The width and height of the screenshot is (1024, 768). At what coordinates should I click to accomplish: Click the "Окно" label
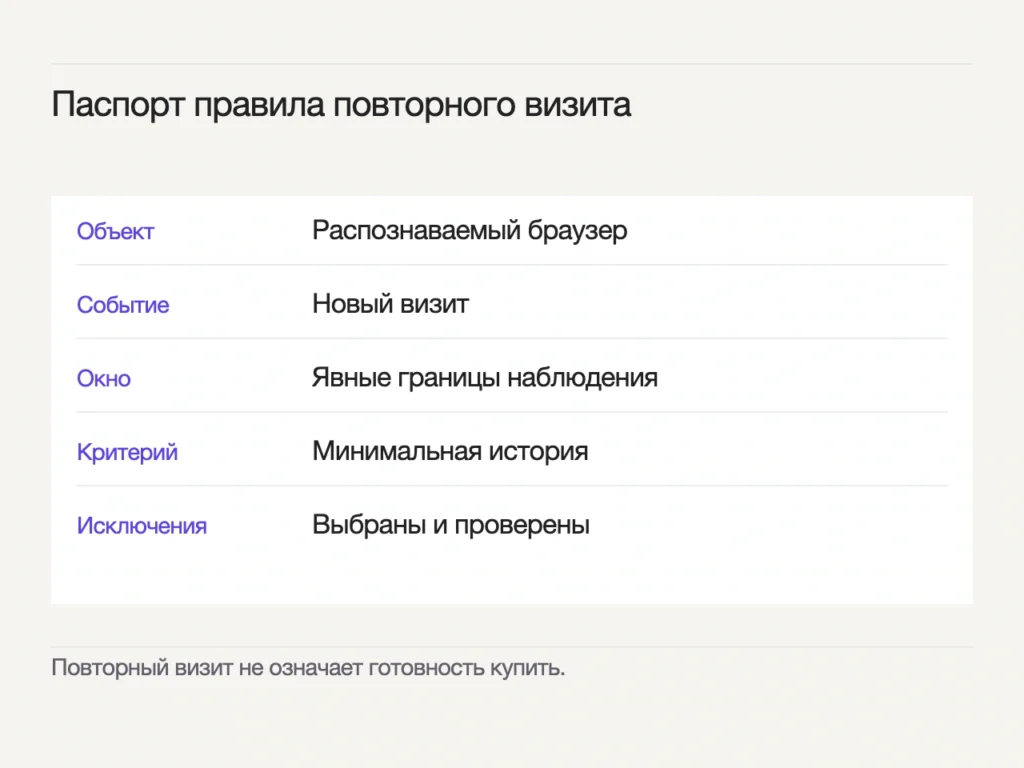pyautogui.click(x=103, y=379)
